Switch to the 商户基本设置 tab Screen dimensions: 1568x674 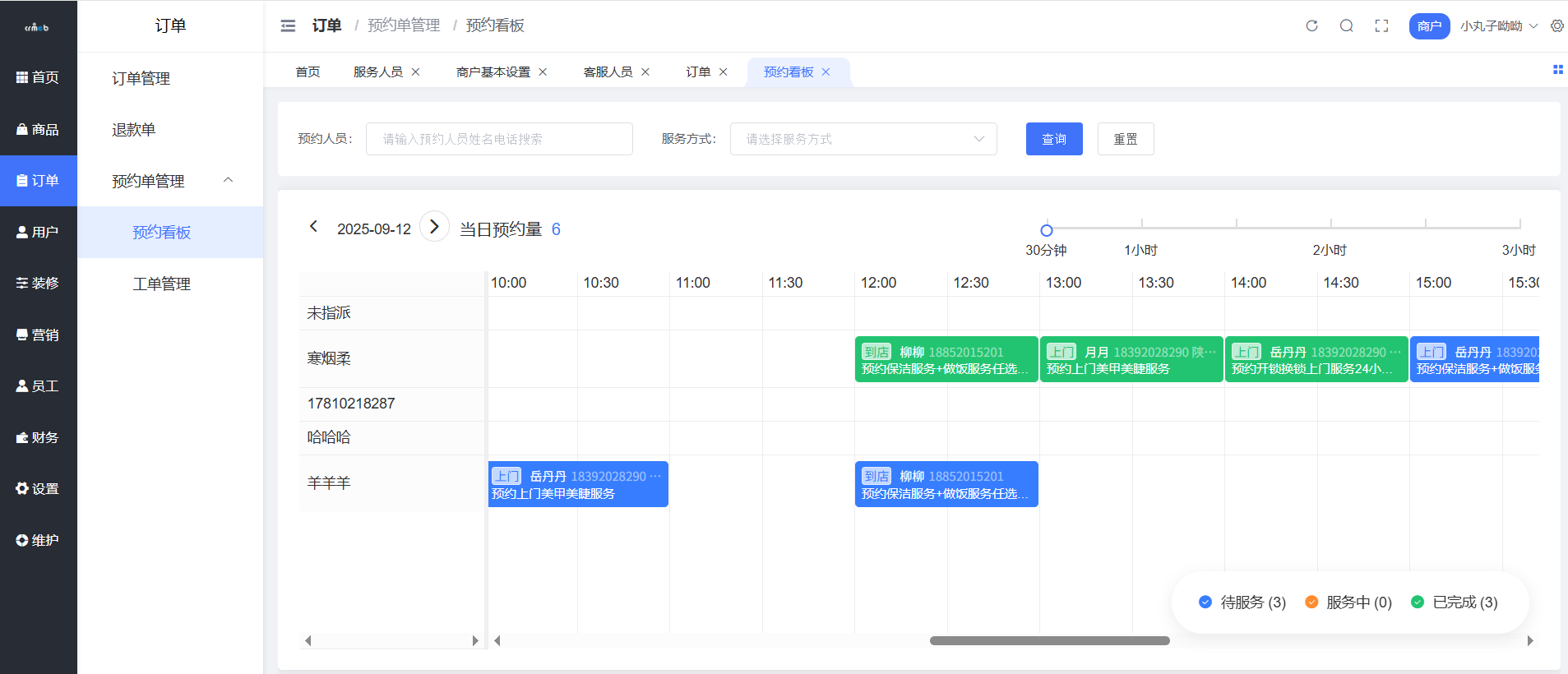[x=493, y=72]
